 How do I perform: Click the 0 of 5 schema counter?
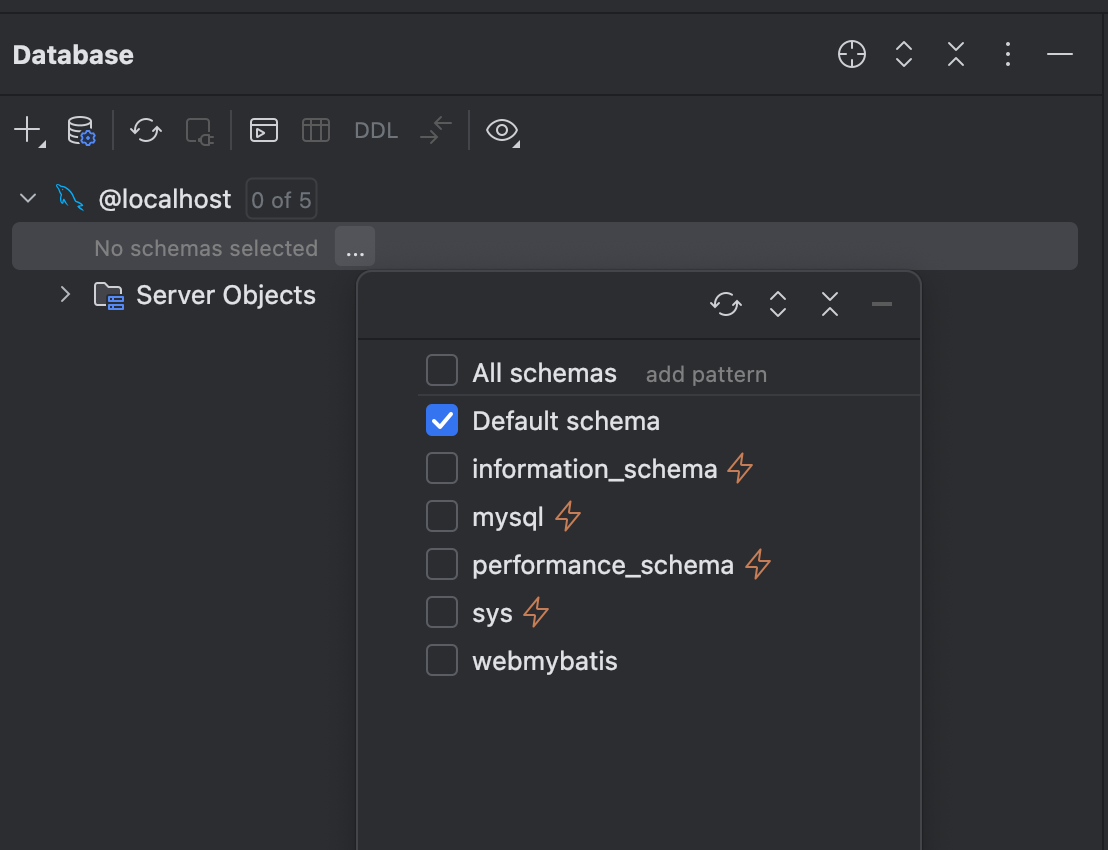pyautogui.click(x=281, y=200)
